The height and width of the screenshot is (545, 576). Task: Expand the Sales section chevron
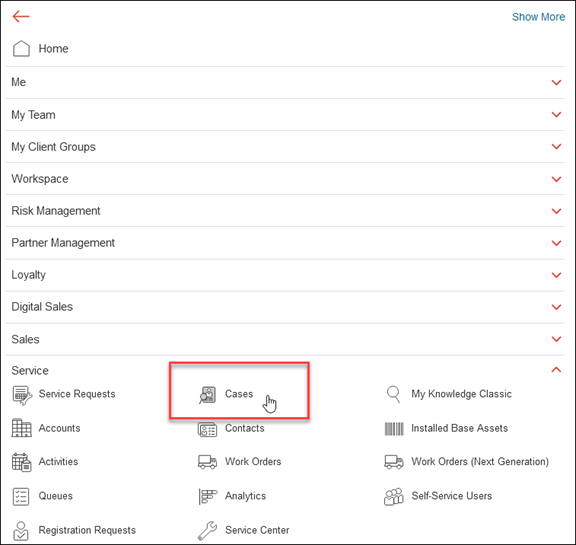pos(557,339)
